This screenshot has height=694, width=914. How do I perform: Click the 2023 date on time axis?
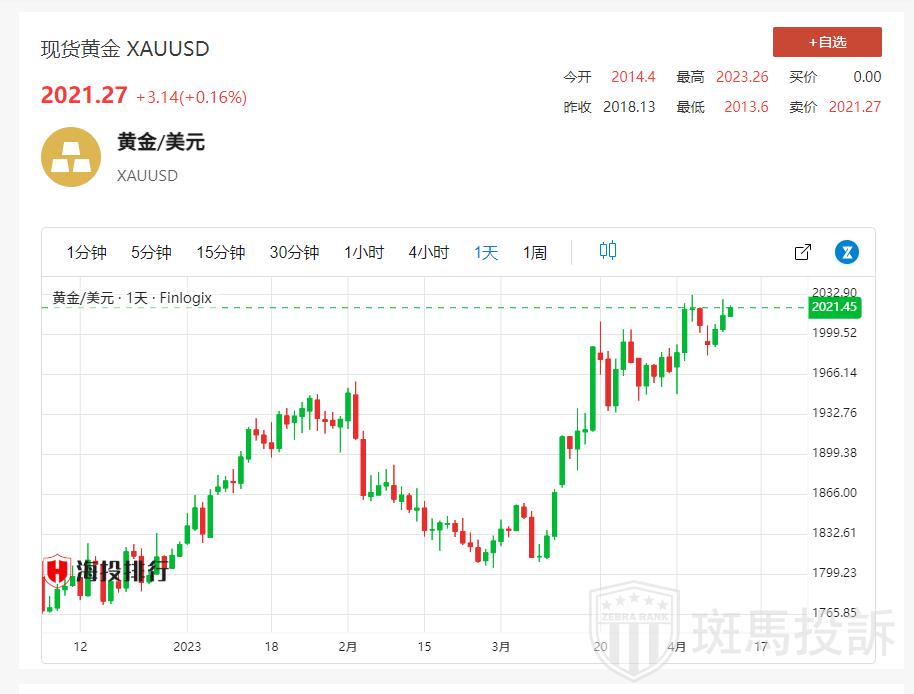click(x=187, y=646)
